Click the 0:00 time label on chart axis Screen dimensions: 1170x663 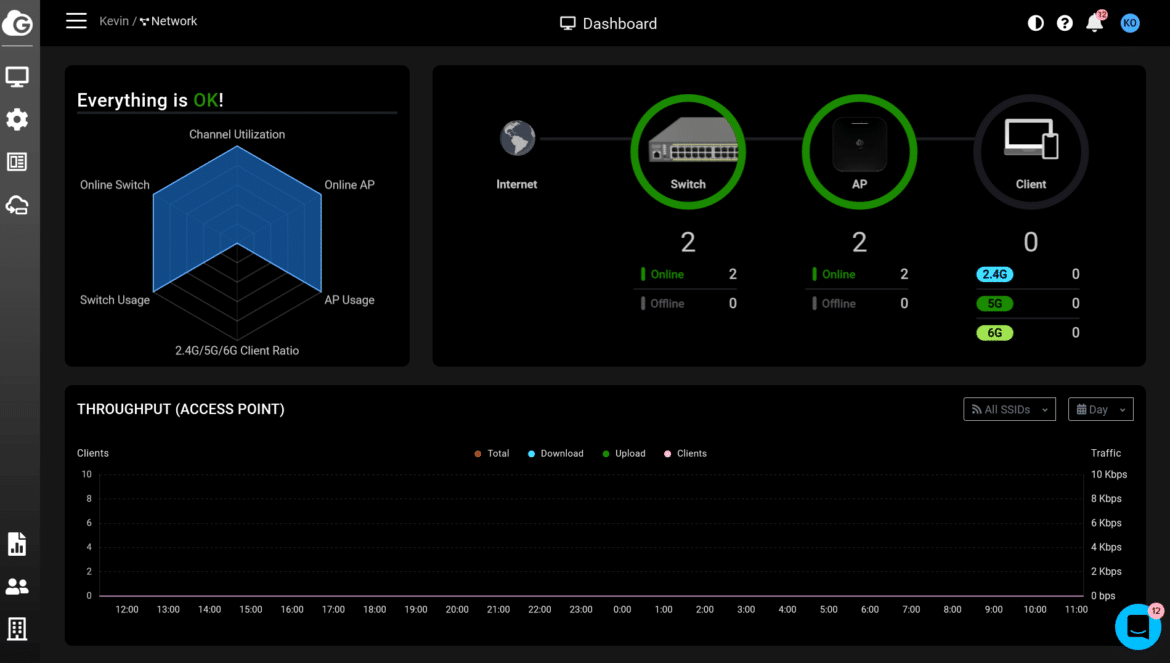pos(622,609)
